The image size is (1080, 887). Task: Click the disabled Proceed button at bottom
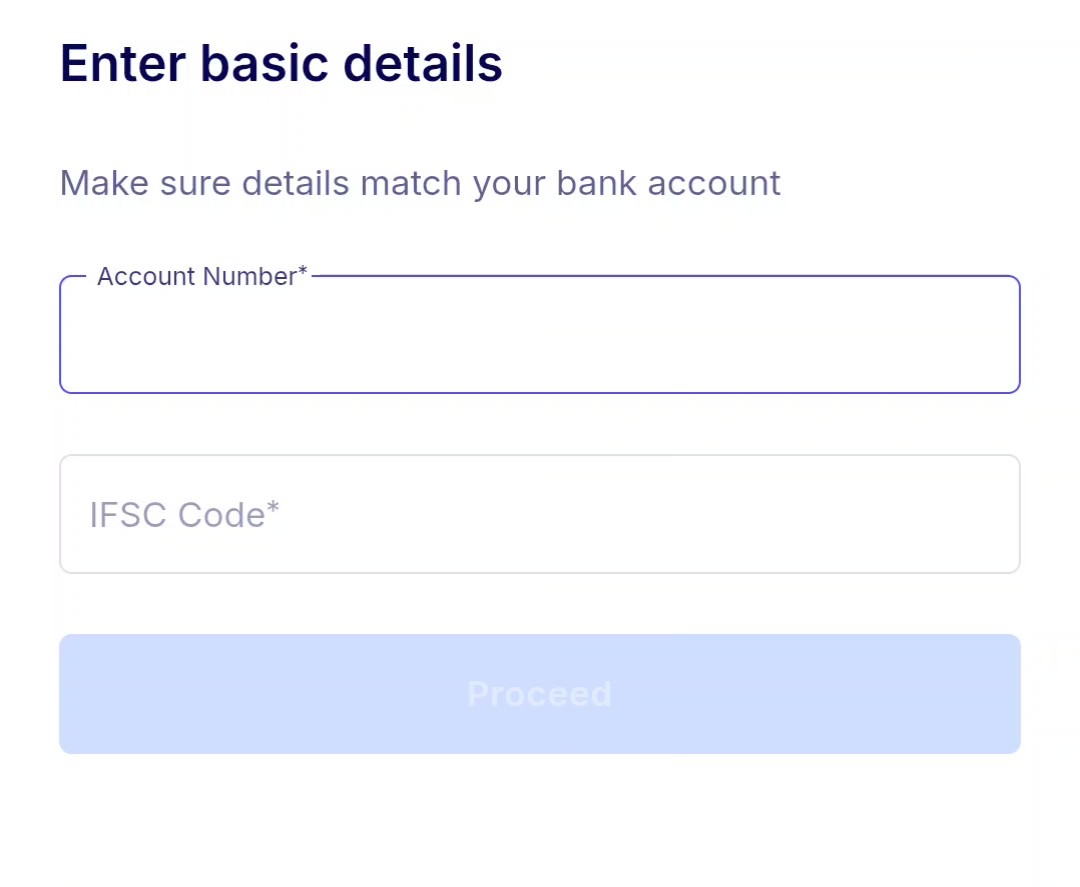pos(540,693)
